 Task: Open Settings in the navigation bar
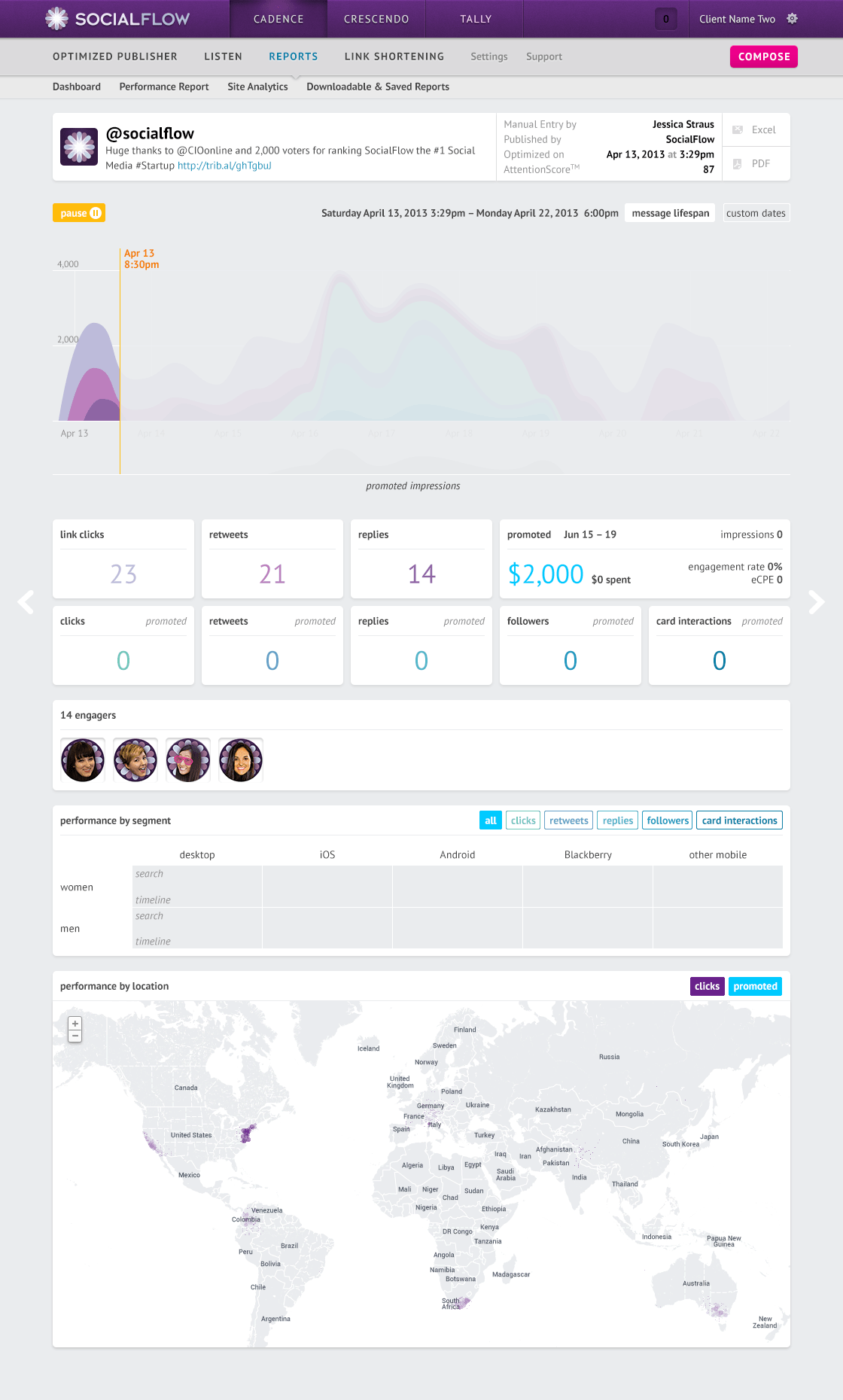click(489, 56)
